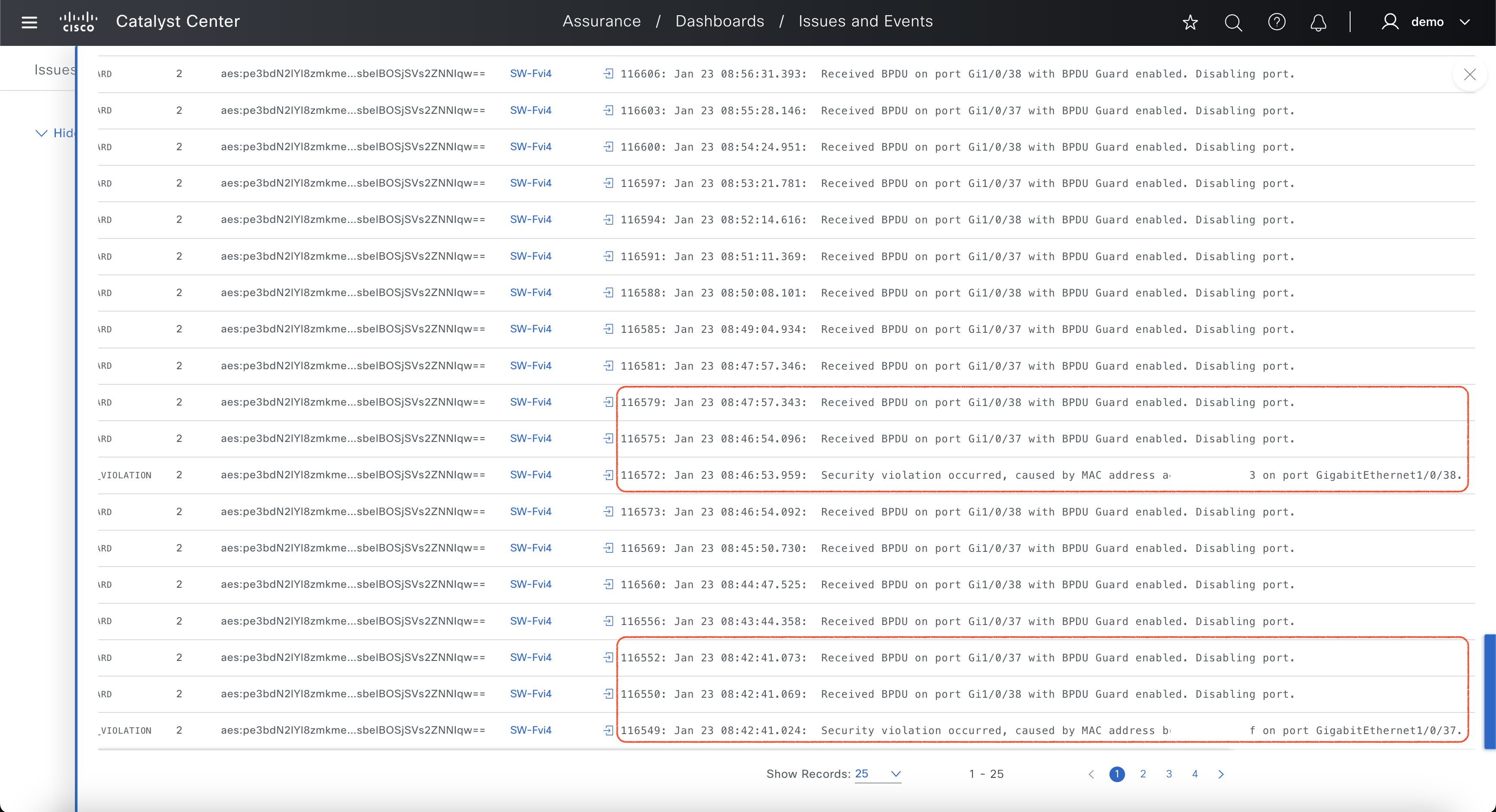Select page 1 in pagination
The height and width of the screenshot is (812, 1496).
[1117, 774]
